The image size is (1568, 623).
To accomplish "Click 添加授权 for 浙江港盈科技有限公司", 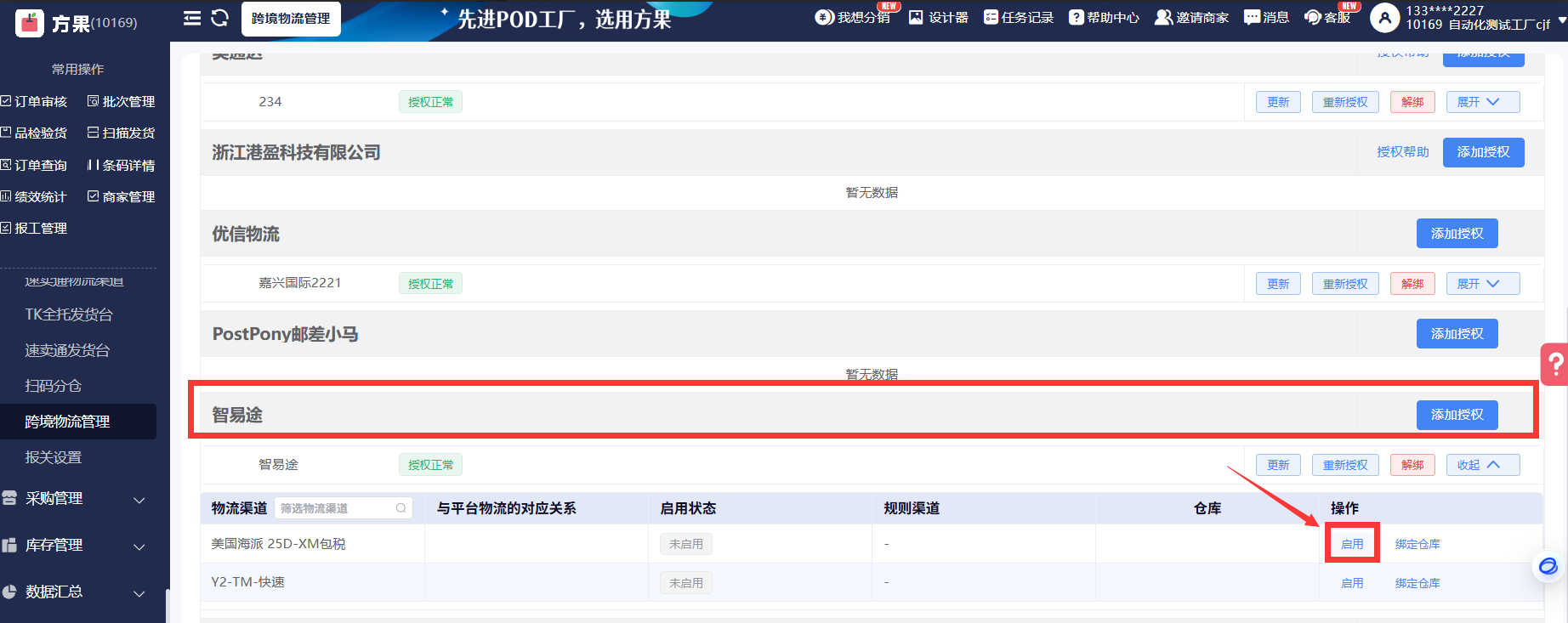I will coord(1483,152).
